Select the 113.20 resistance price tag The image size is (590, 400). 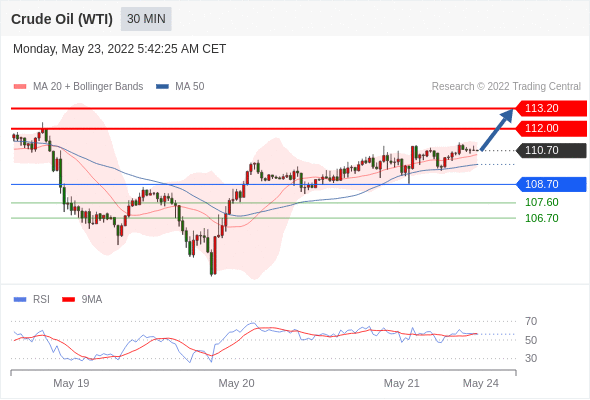(x=551, y=108)
